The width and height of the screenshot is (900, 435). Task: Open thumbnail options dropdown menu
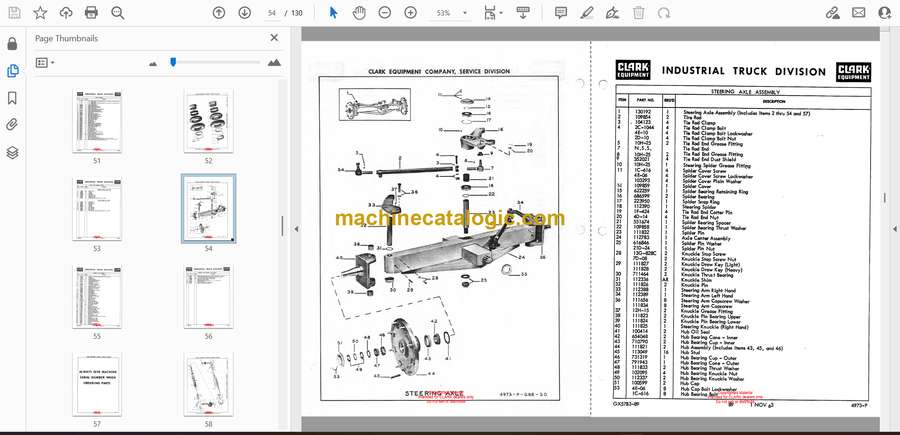(x=45, y=63)
